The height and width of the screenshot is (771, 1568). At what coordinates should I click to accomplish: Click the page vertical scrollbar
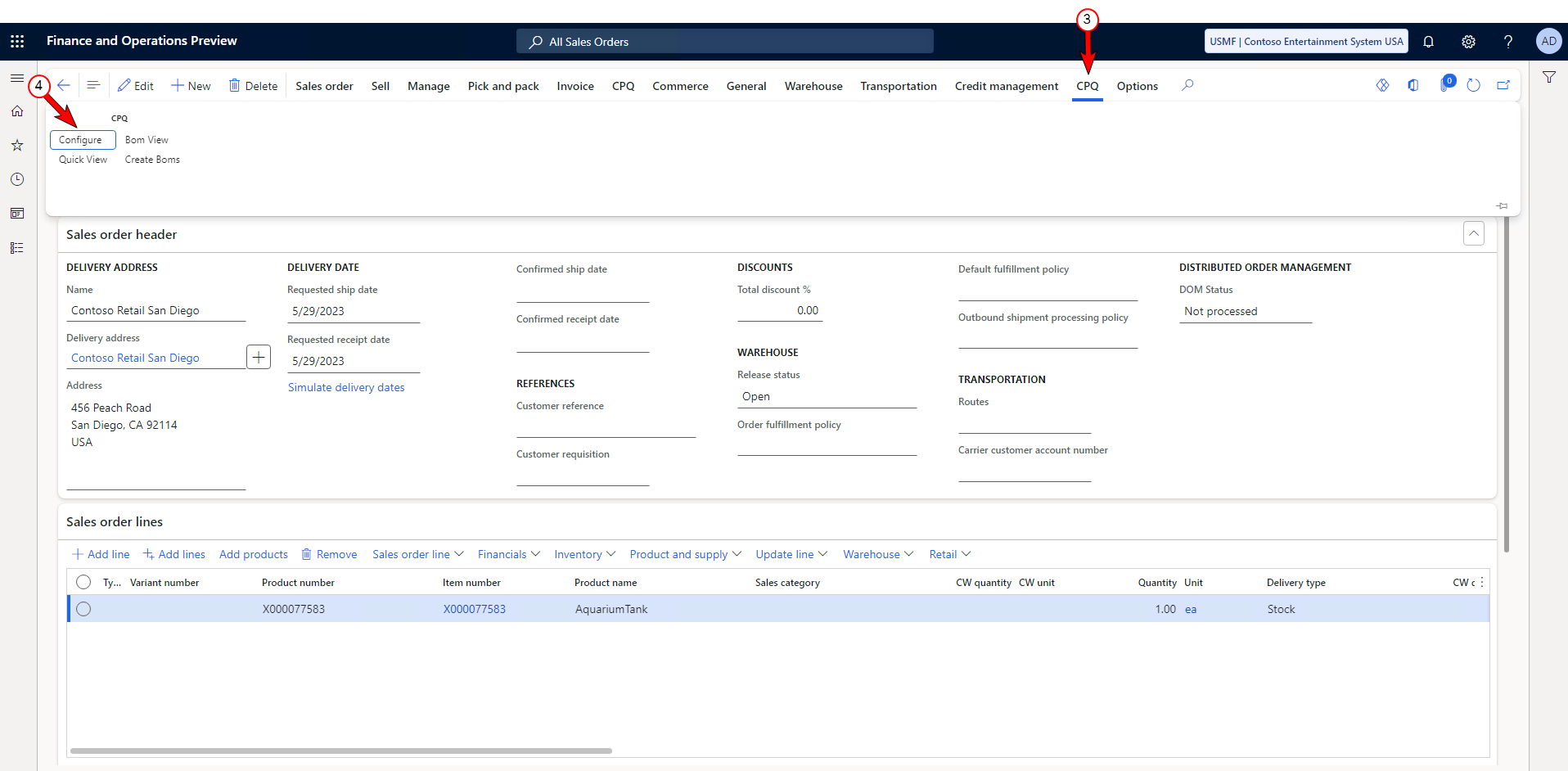coord(1506,385)
